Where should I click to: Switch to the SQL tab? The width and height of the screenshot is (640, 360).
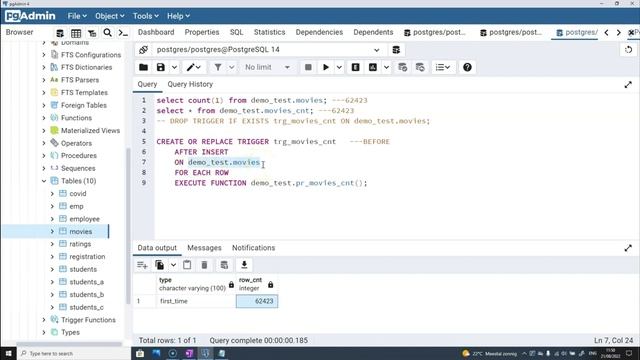point(236,32)
